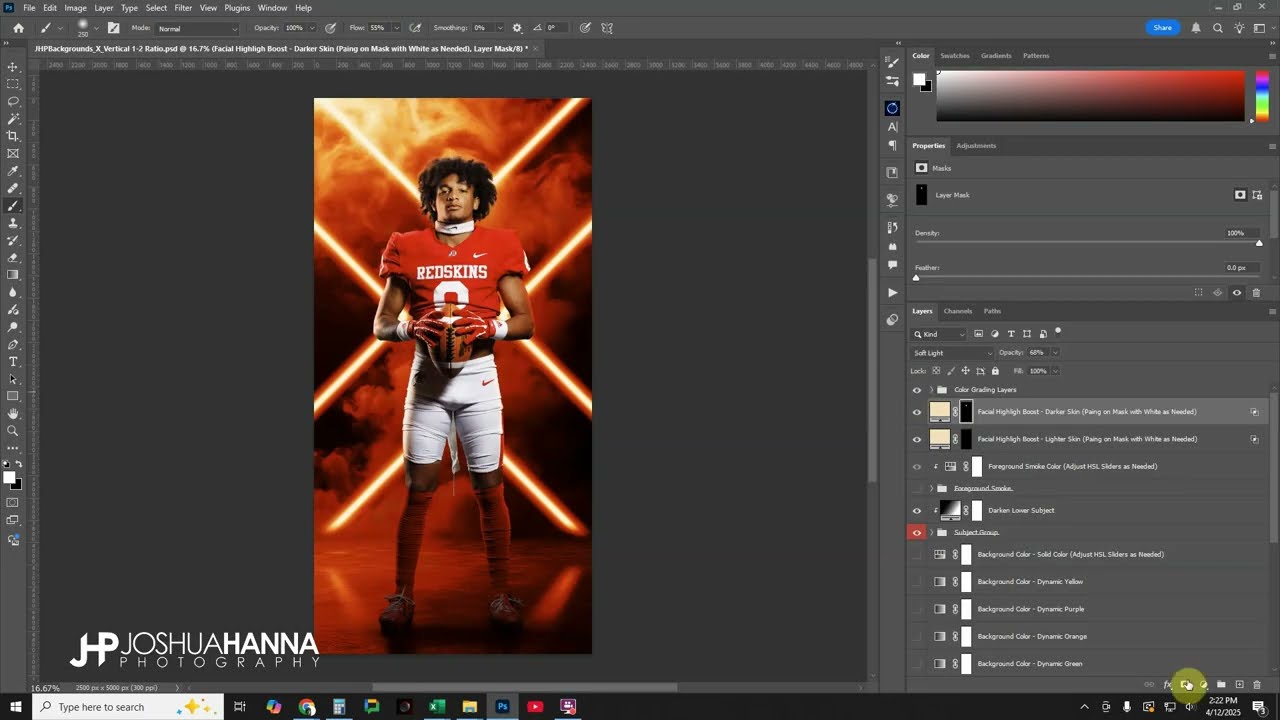
Task: Select the Gradient tool
Action: [x=13, y=275]
